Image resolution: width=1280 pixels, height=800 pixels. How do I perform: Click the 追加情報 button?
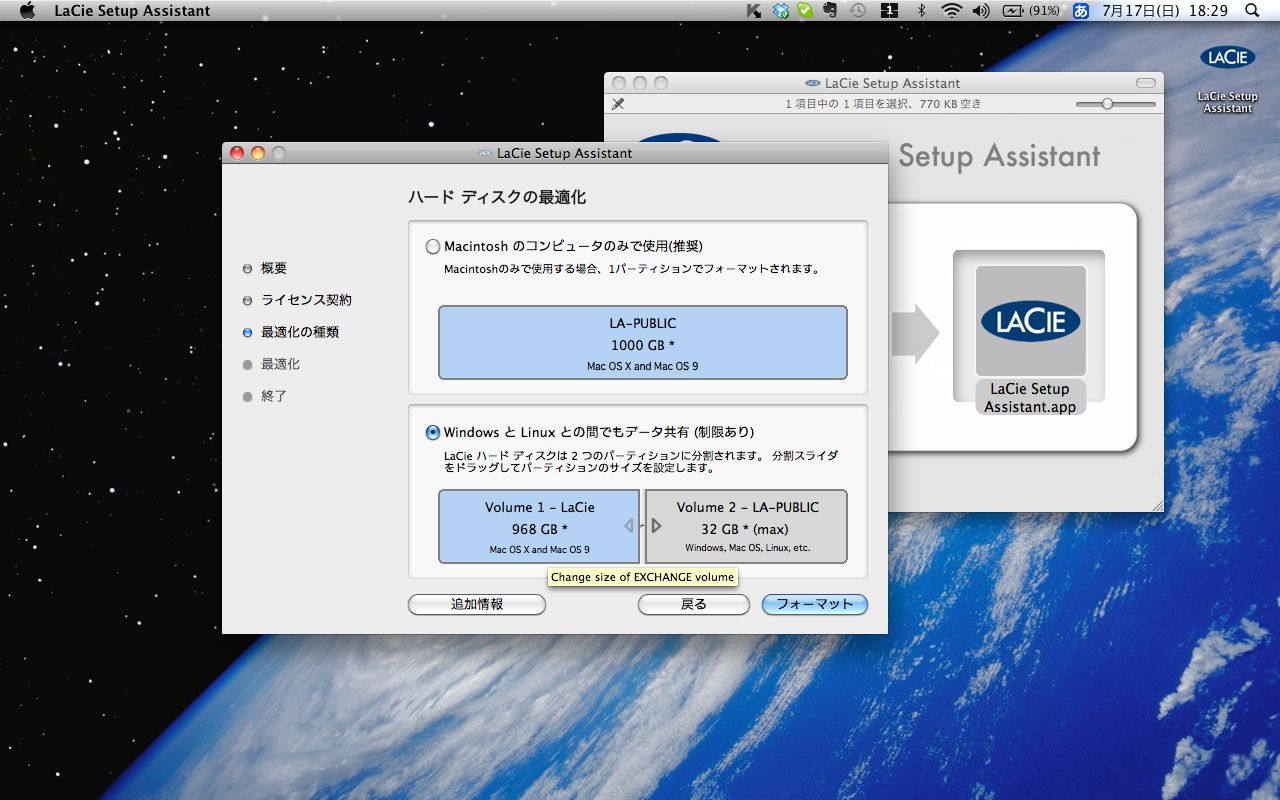click(477, 604)
